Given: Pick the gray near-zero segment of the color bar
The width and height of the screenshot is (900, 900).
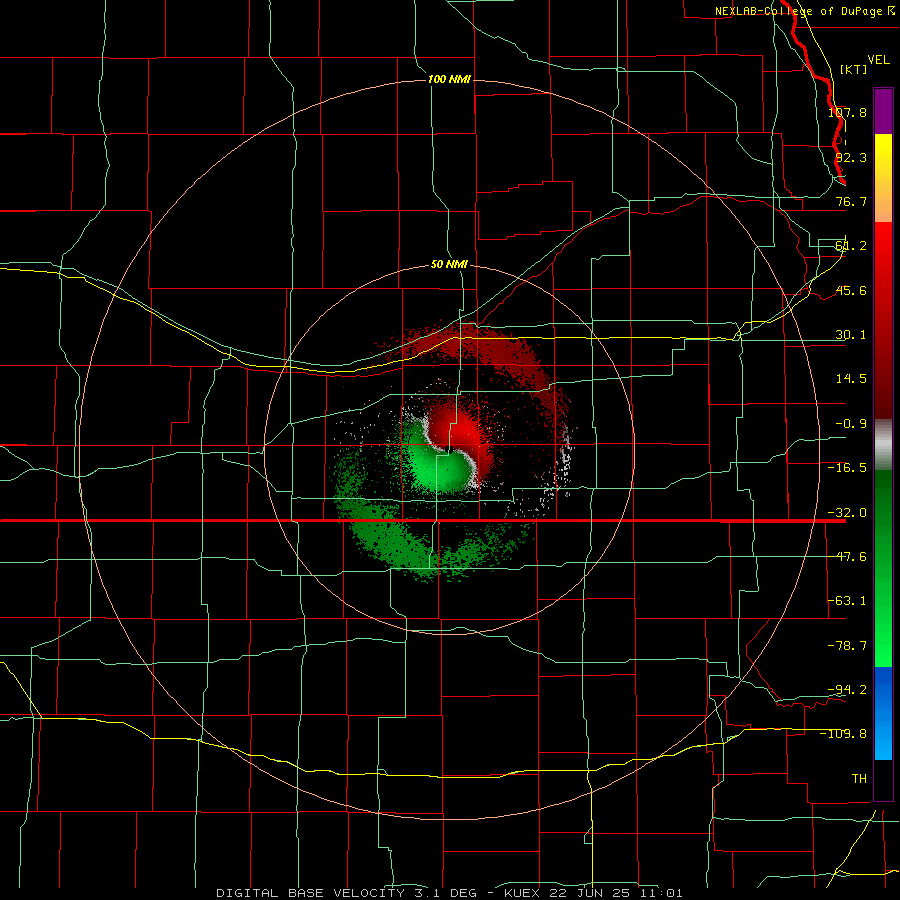Looking at the screenshot, I should pyautogui.click(x=883, y=445).
